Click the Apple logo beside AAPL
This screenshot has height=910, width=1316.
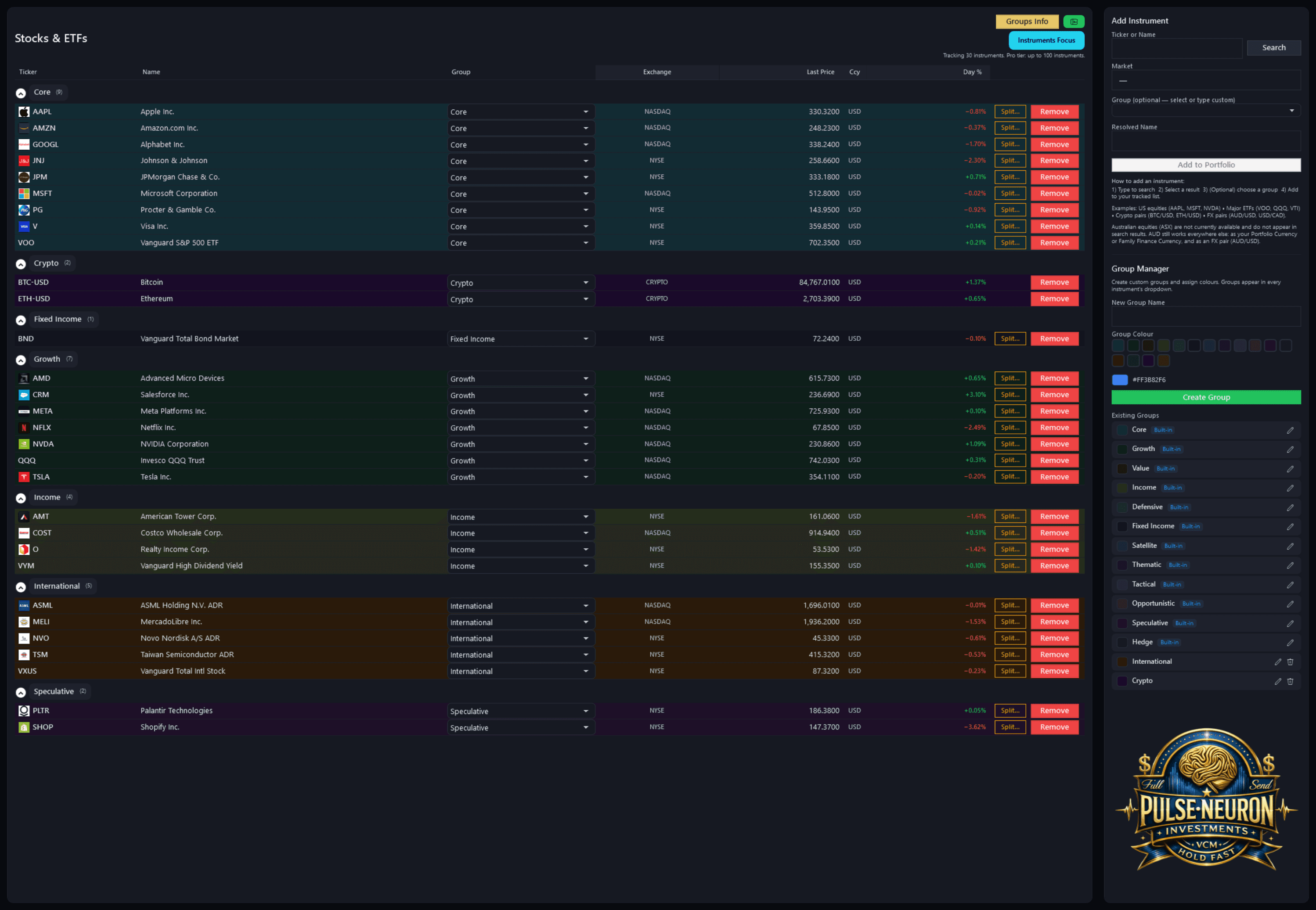[24, 112]
